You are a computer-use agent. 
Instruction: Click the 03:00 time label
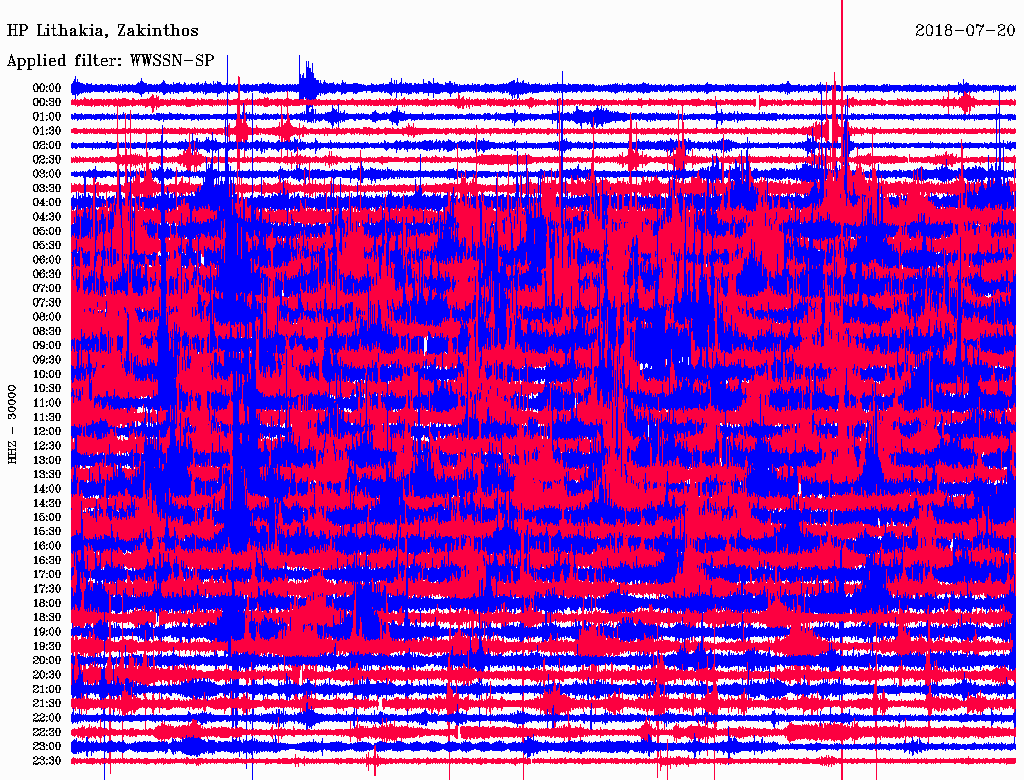[x=47, y=174]
